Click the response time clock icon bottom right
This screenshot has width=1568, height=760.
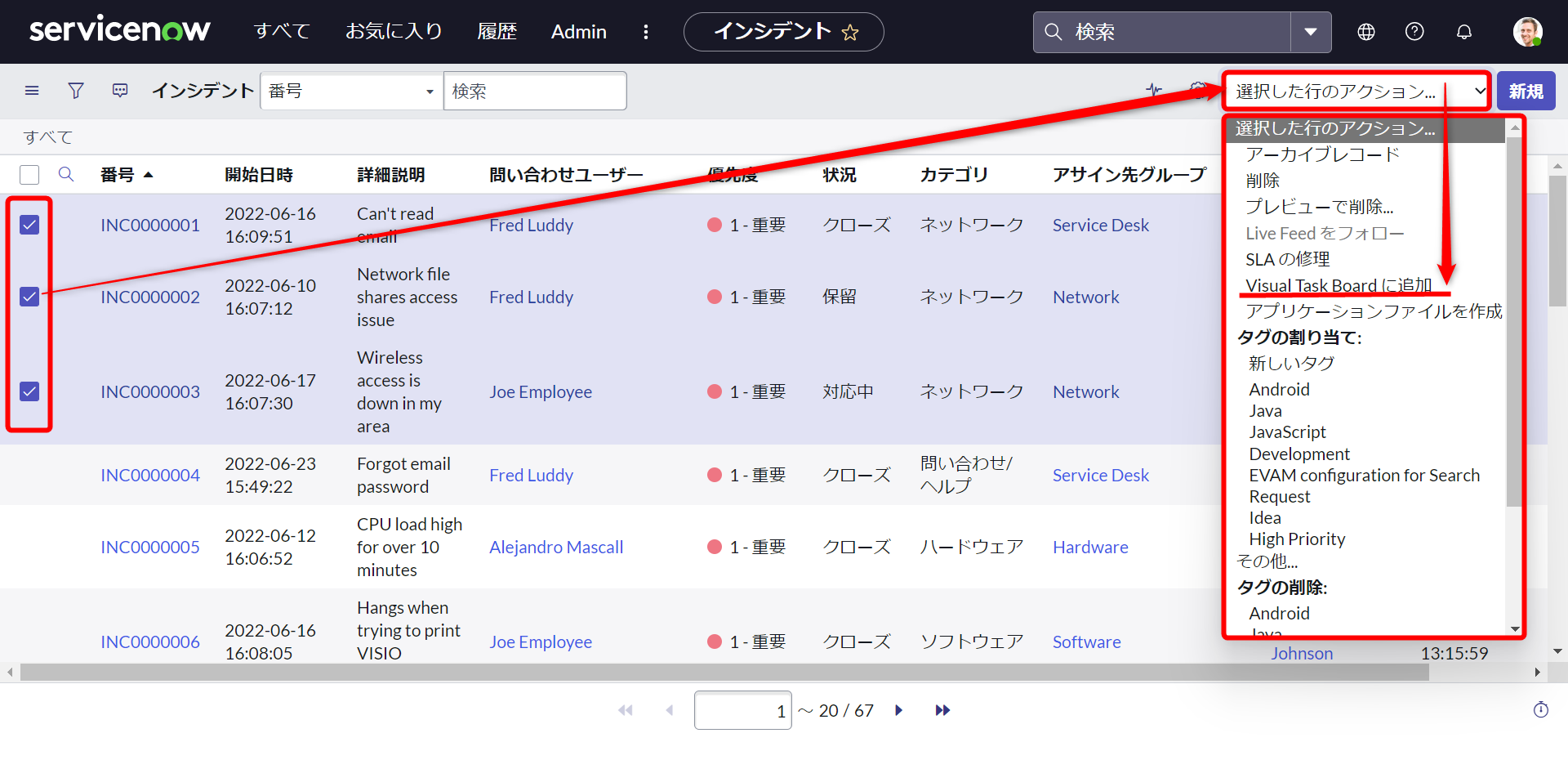coord(1542,709)
